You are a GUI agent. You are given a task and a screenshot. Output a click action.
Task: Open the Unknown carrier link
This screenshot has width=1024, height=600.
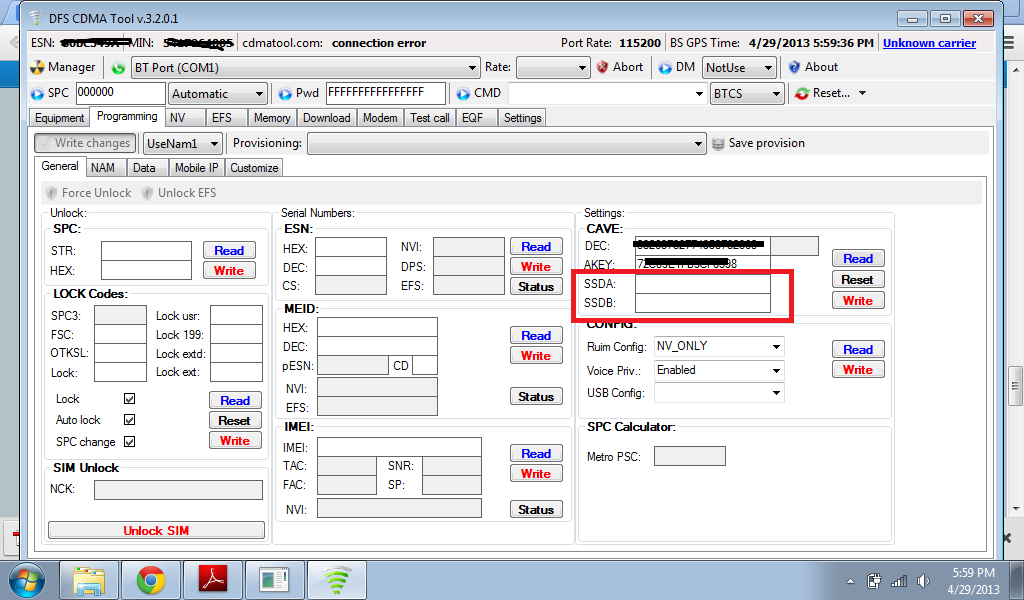(929, 43)
